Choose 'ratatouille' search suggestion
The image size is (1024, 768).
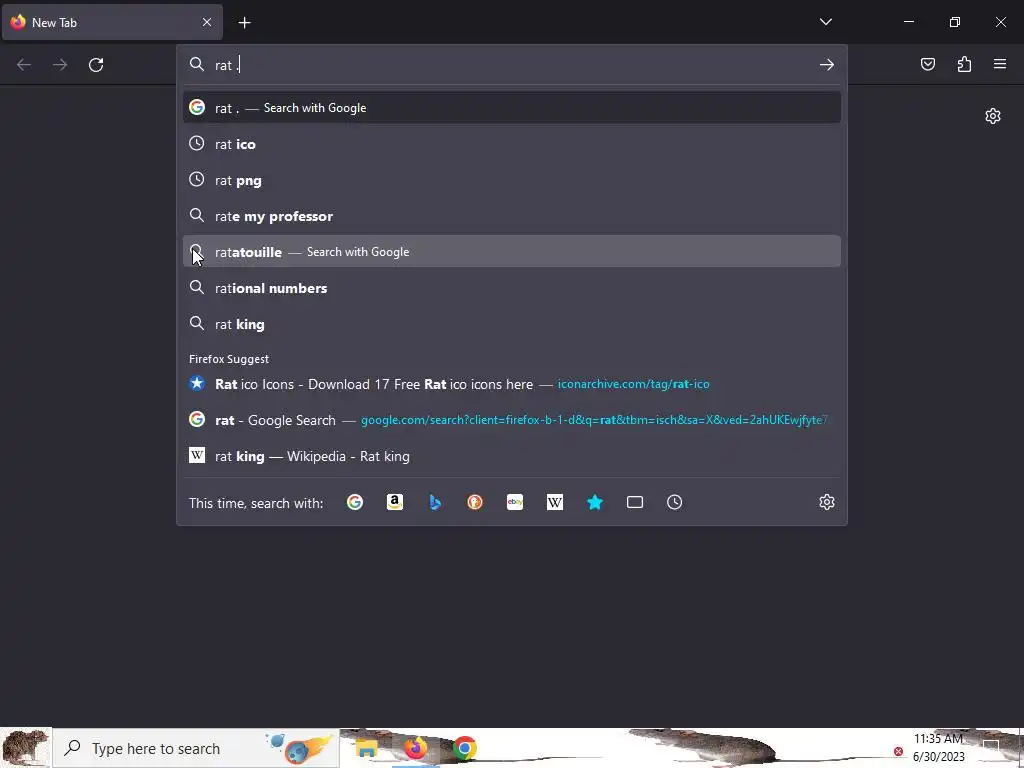pyautogui.click(x=512, y=251)
